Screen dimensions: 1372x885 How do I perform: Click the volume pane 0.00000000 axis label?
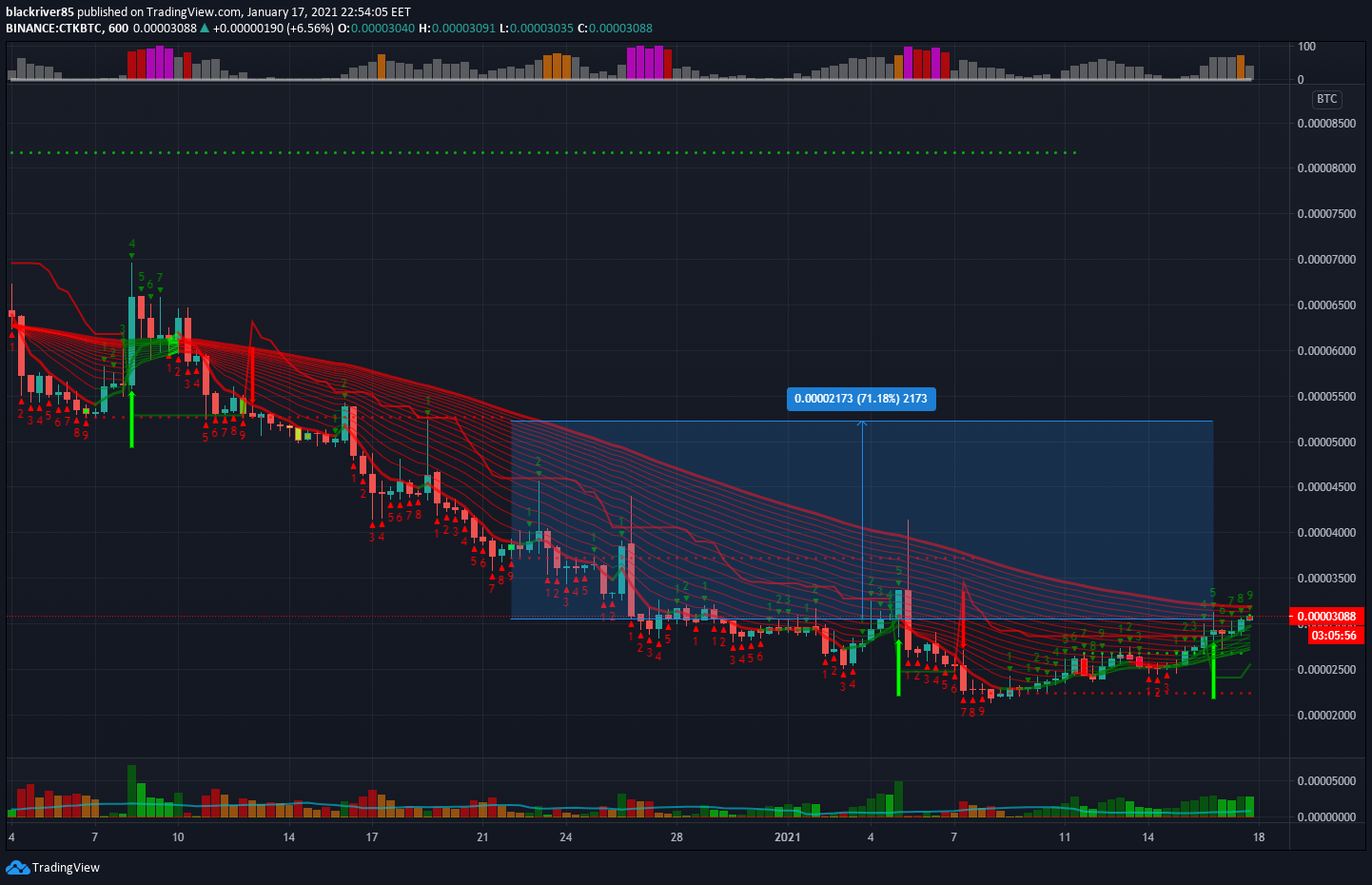tap(1326, 817)
